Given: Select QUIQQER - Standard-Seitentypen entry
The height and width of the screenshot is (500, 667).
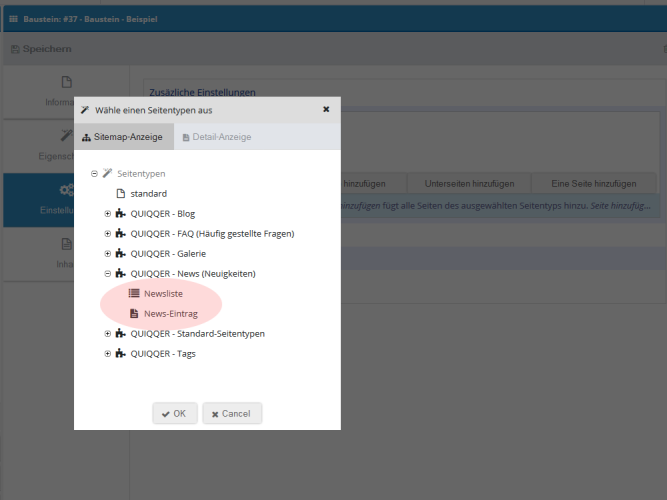Looking at the screenshot, I should point(197,334).
